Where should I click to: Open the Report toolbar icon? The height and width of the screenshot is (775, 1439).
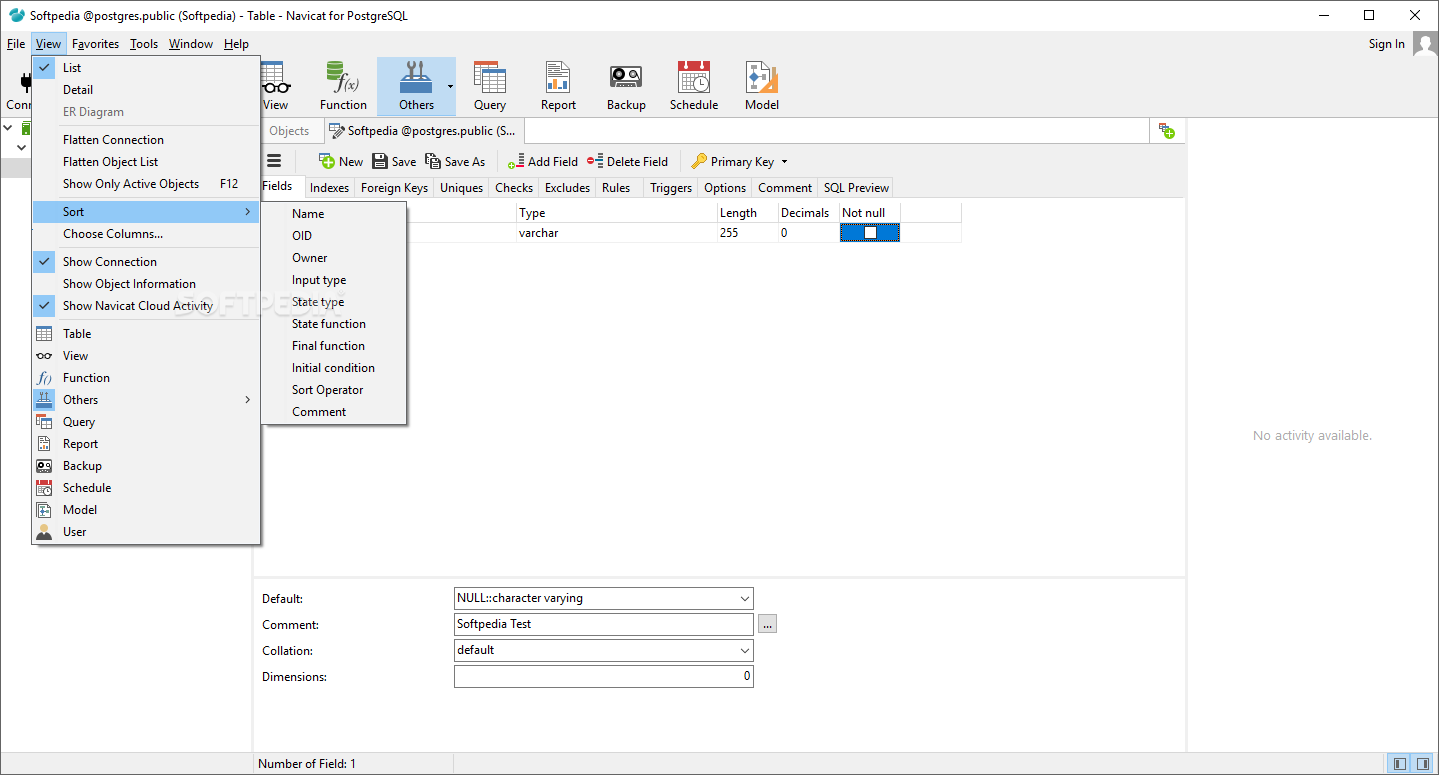558,86
